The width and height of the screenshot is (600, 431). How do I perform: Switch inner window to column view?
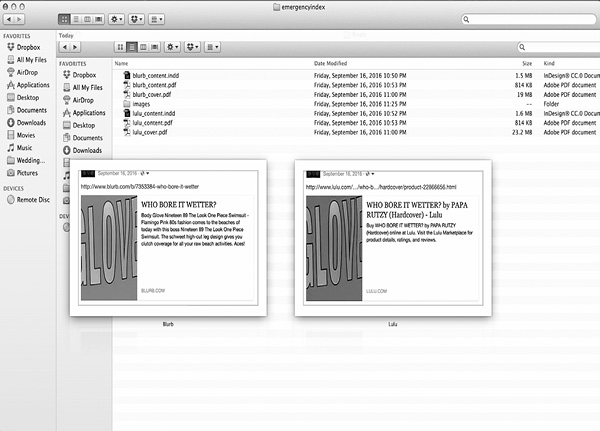pyautogui.click(x=143, y=47)
